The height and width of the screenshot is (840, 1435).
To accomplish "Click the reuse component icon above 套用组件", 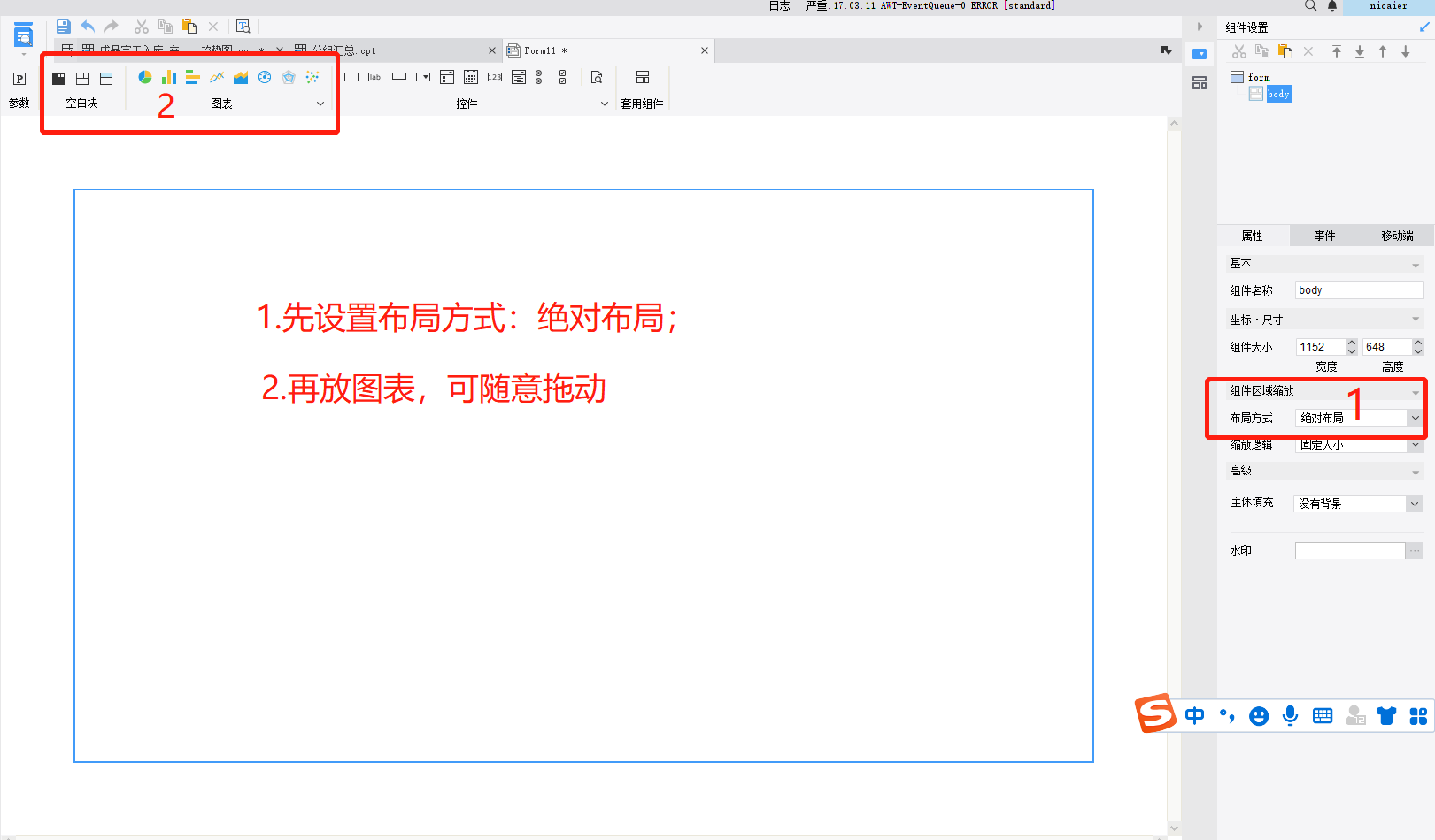I will tap(643, 77).
